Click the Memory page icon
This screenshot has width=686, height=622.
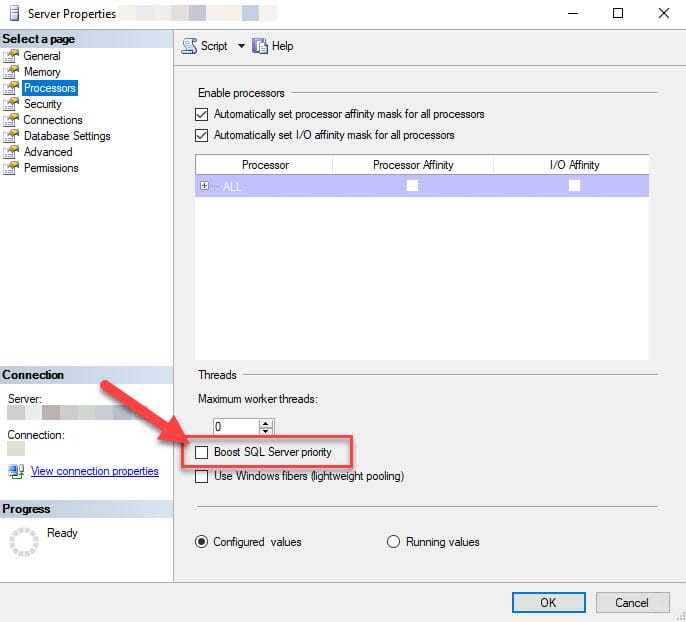[x=11, y=72]
